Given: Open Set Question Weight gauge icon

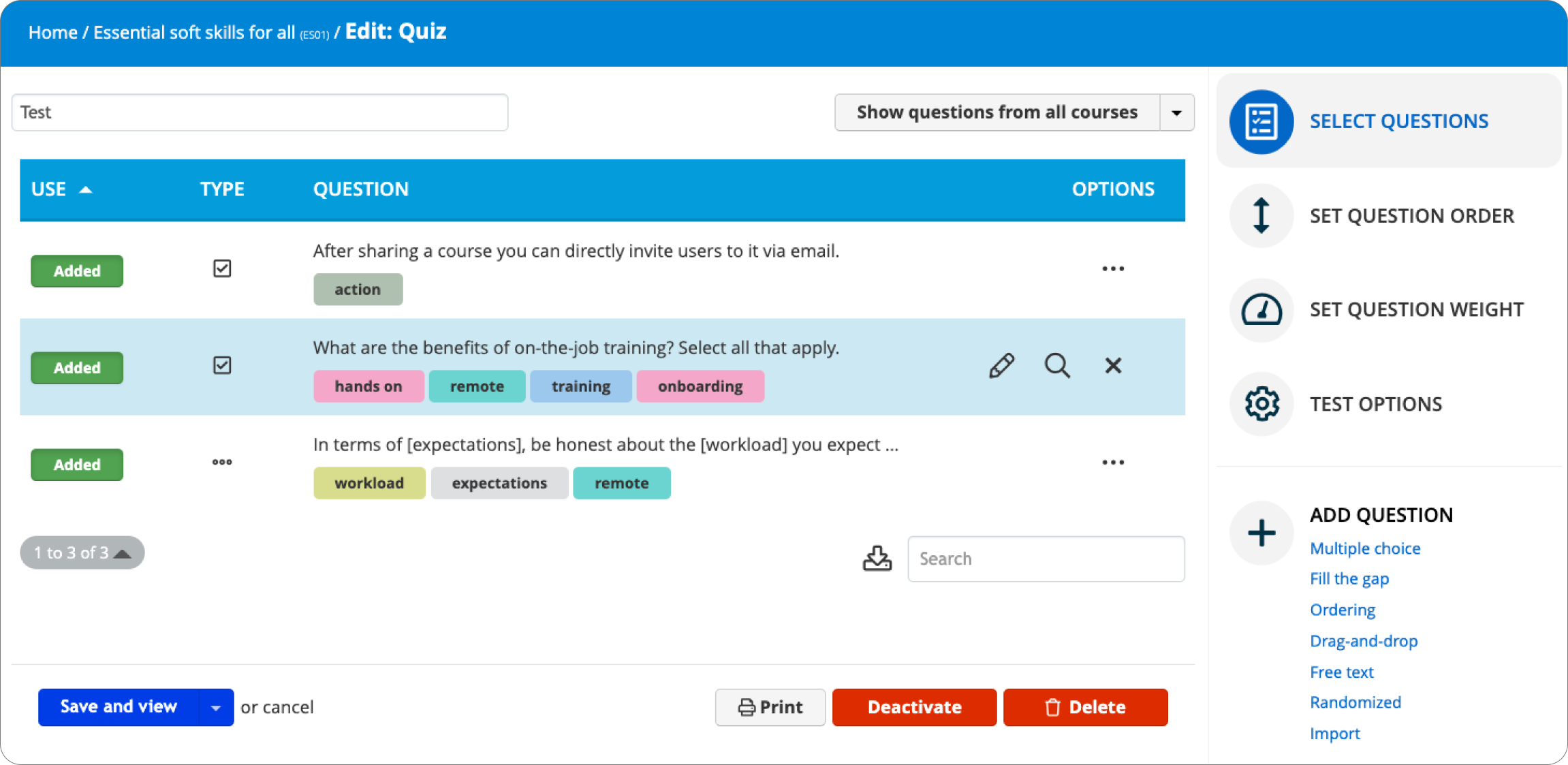Looking at the screenshot, I should pyautogui.click(x=1261, y=310).
